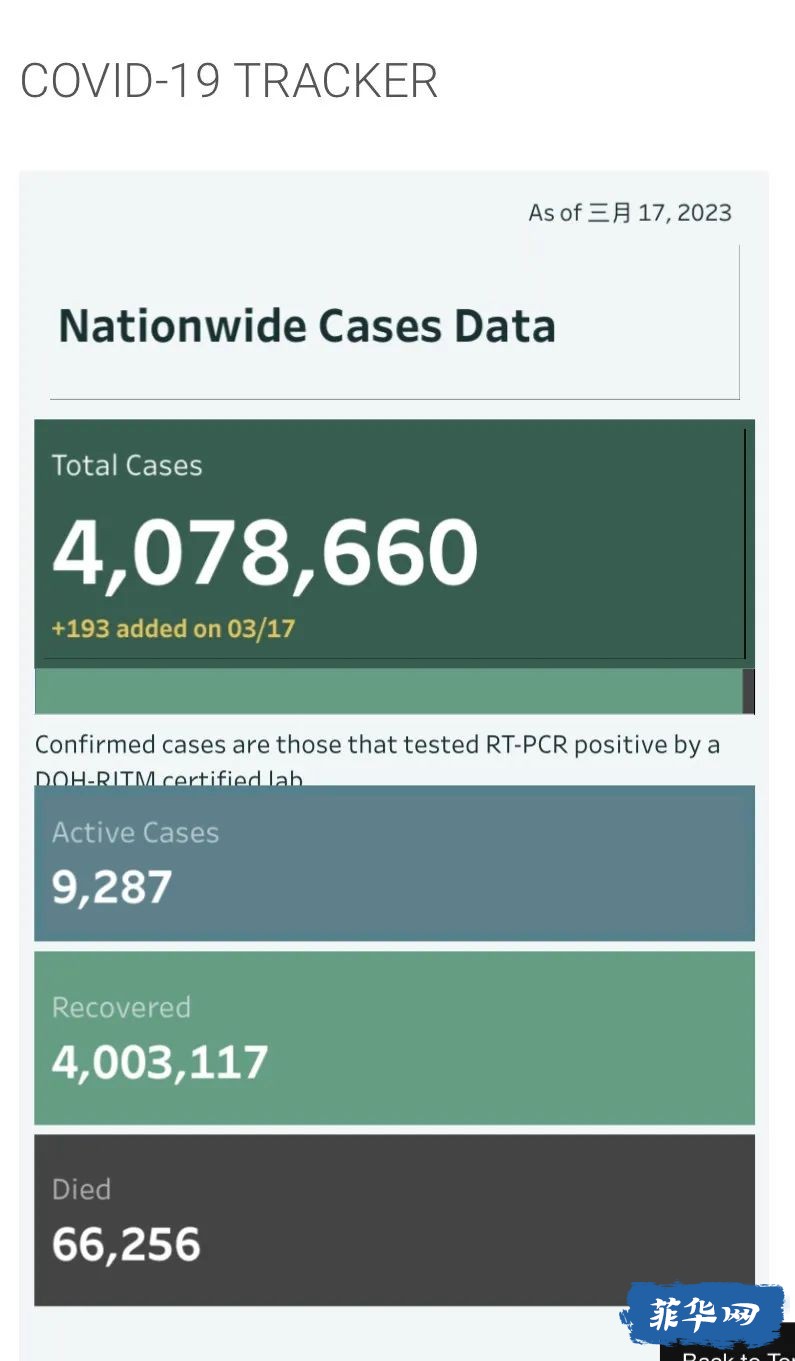
Task: Click the Total Cases label text
Action: (127, 465)
